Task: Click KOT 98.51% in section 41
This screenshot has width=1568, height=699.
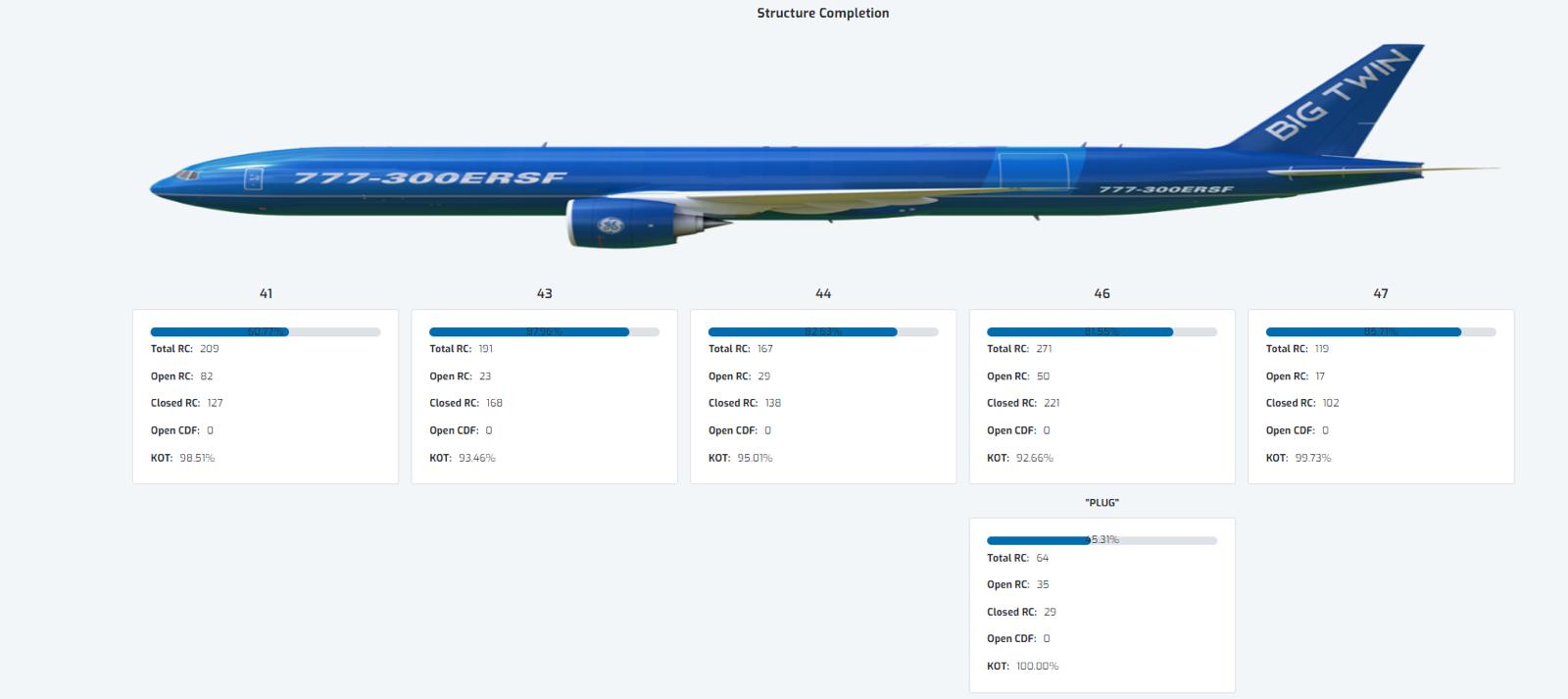Action: pyautogui.click(x=183, y=458)
